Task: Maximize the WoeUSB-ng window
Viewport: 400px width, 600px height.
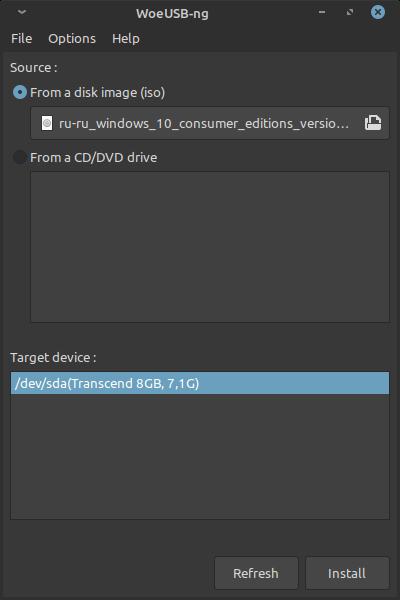Action: tap(350, 12)
